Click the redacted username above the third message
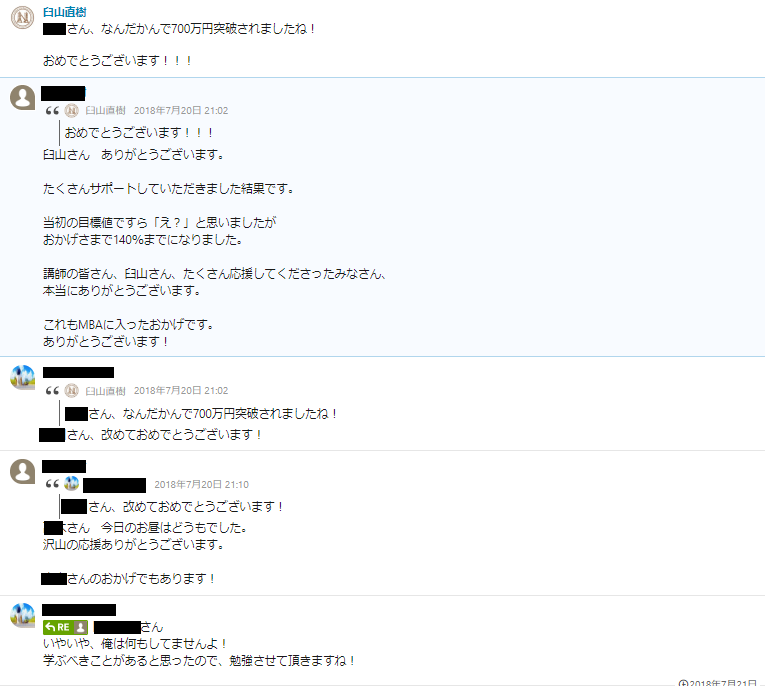Screen dimensions: 765x686 (x=78, y=373)
